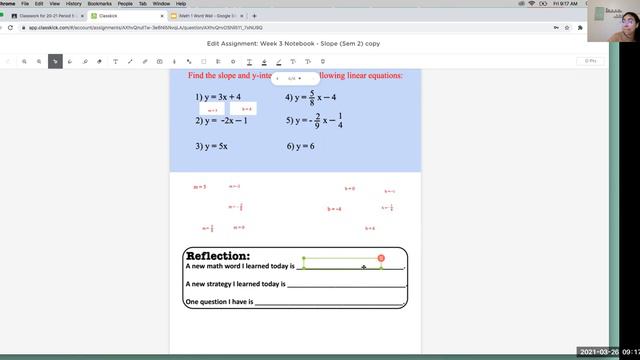Open the View menu in menu bar
This screenshot has height=360, width=640.
click(54, 4)
